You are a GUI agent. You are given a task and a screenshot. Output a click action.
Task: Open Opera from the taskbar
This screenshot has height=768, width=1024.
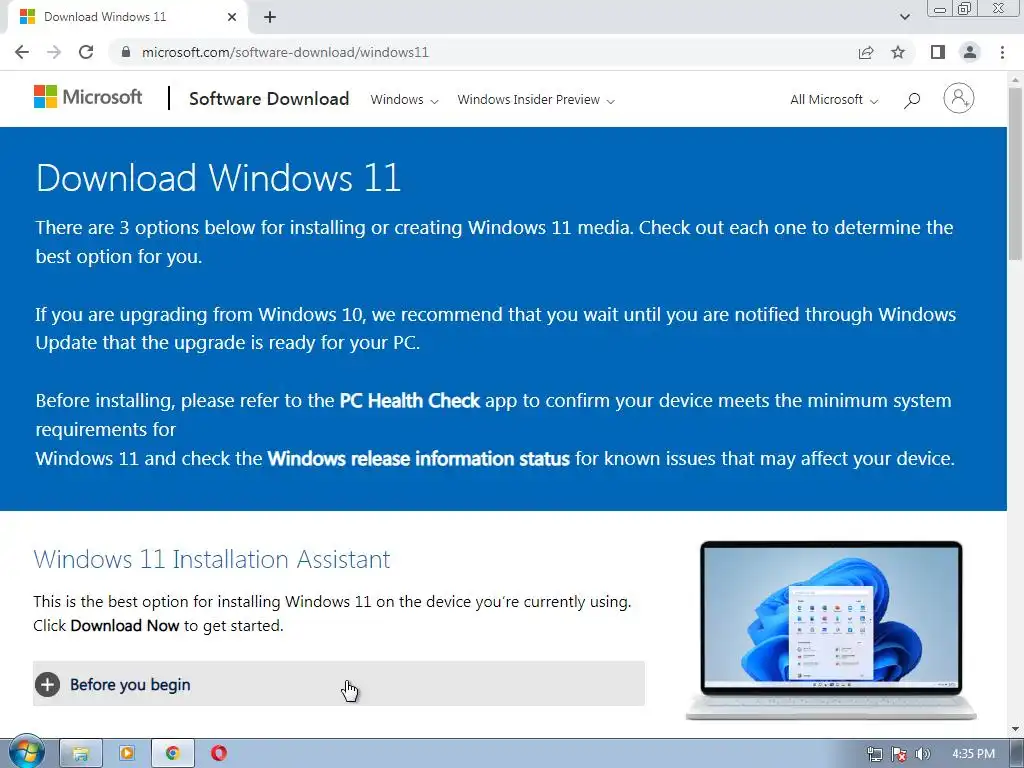219,754
